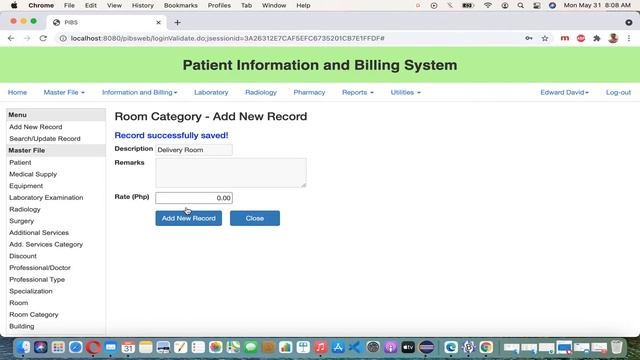Click the blue Add New Record button
This screenshot has height=360, width=640.
tap(189, 218)
